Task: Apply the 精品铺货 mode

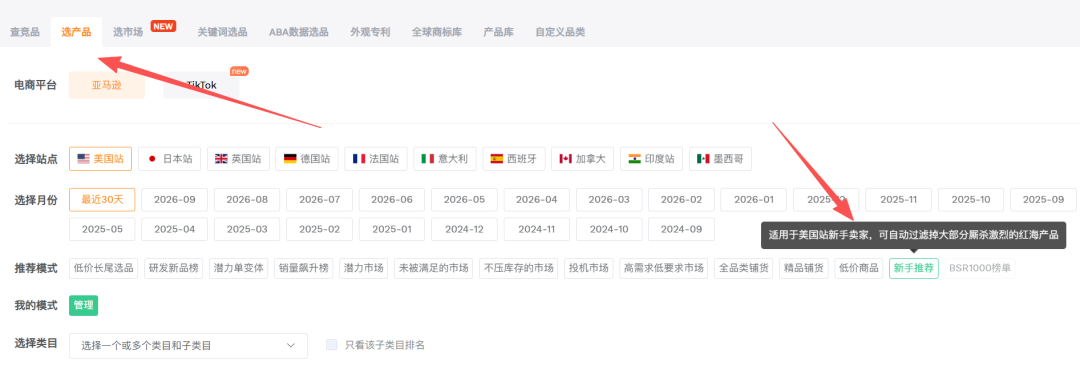Action: pos(804,268)
